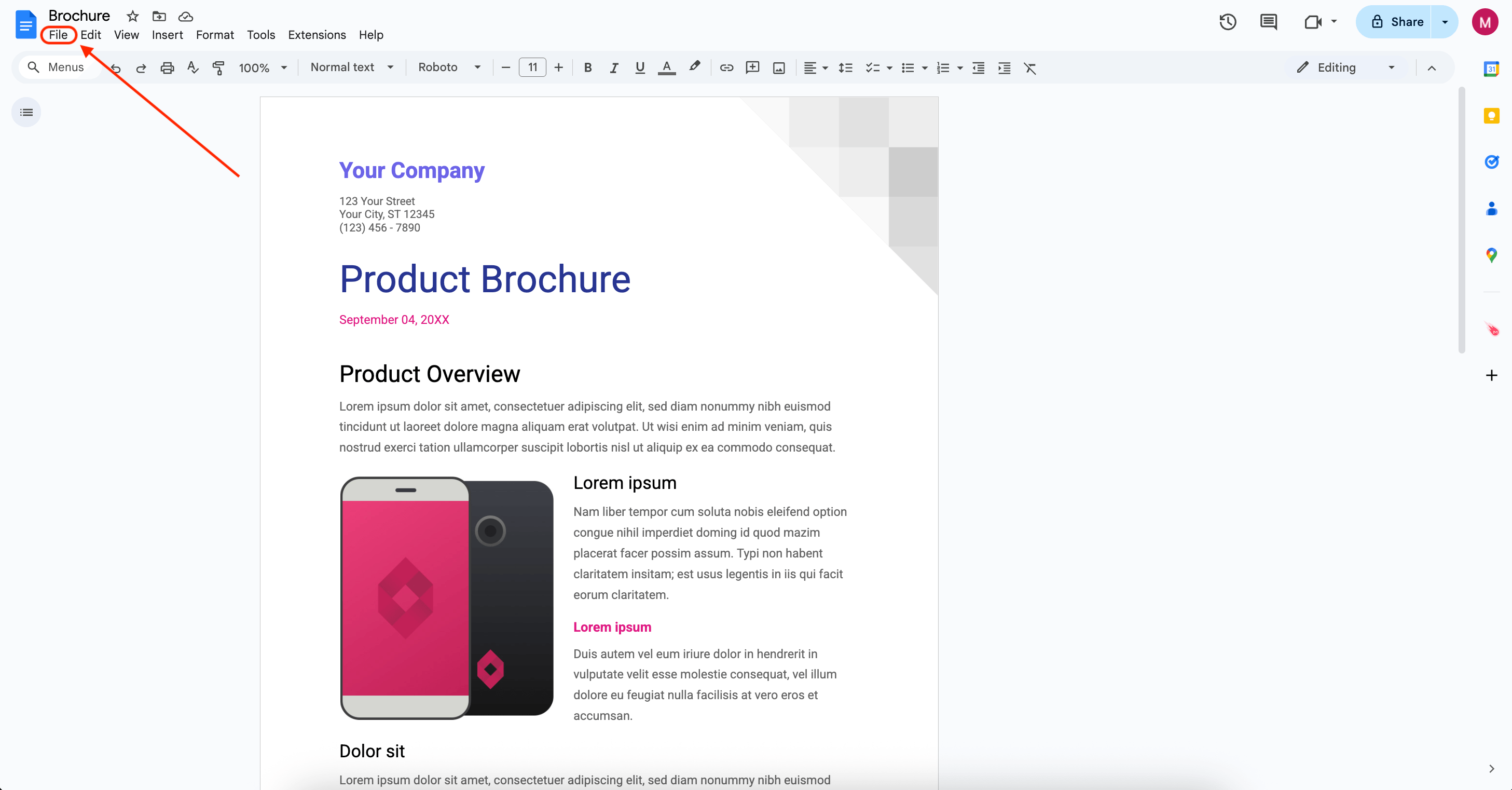Open Normal text style dropdown
The image size is (1512, 790).
pyautogui.click(x=352, y=67)
